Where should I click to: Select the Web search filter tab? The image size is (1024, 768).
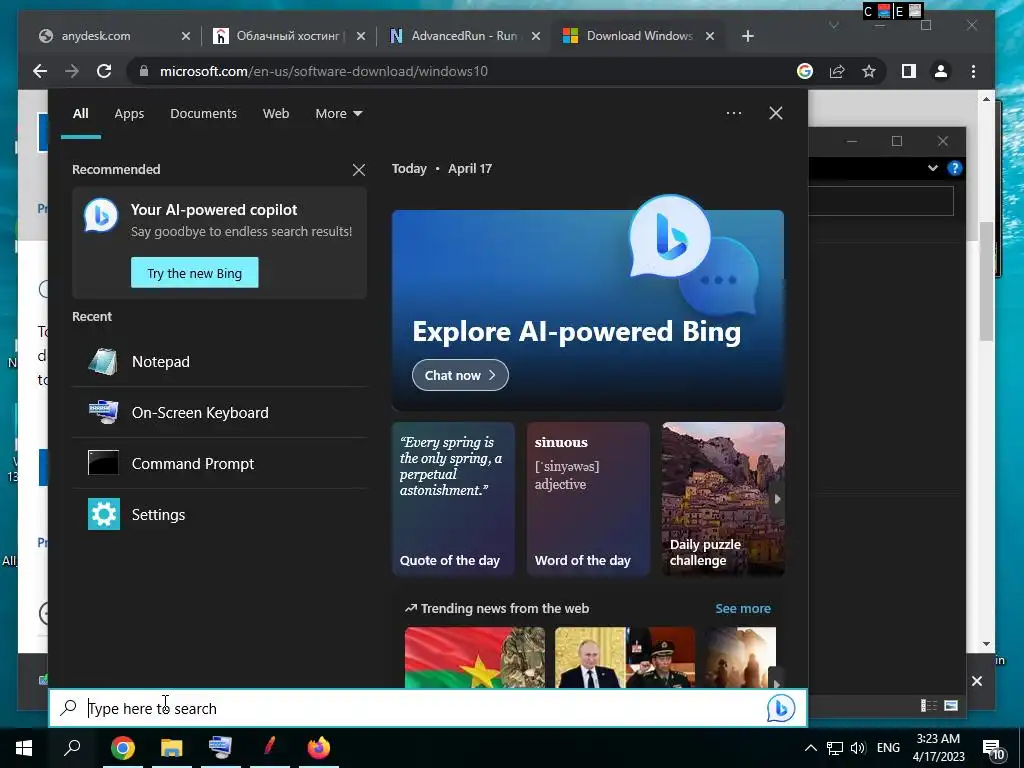pyautogui.click(x=276, y=114)
